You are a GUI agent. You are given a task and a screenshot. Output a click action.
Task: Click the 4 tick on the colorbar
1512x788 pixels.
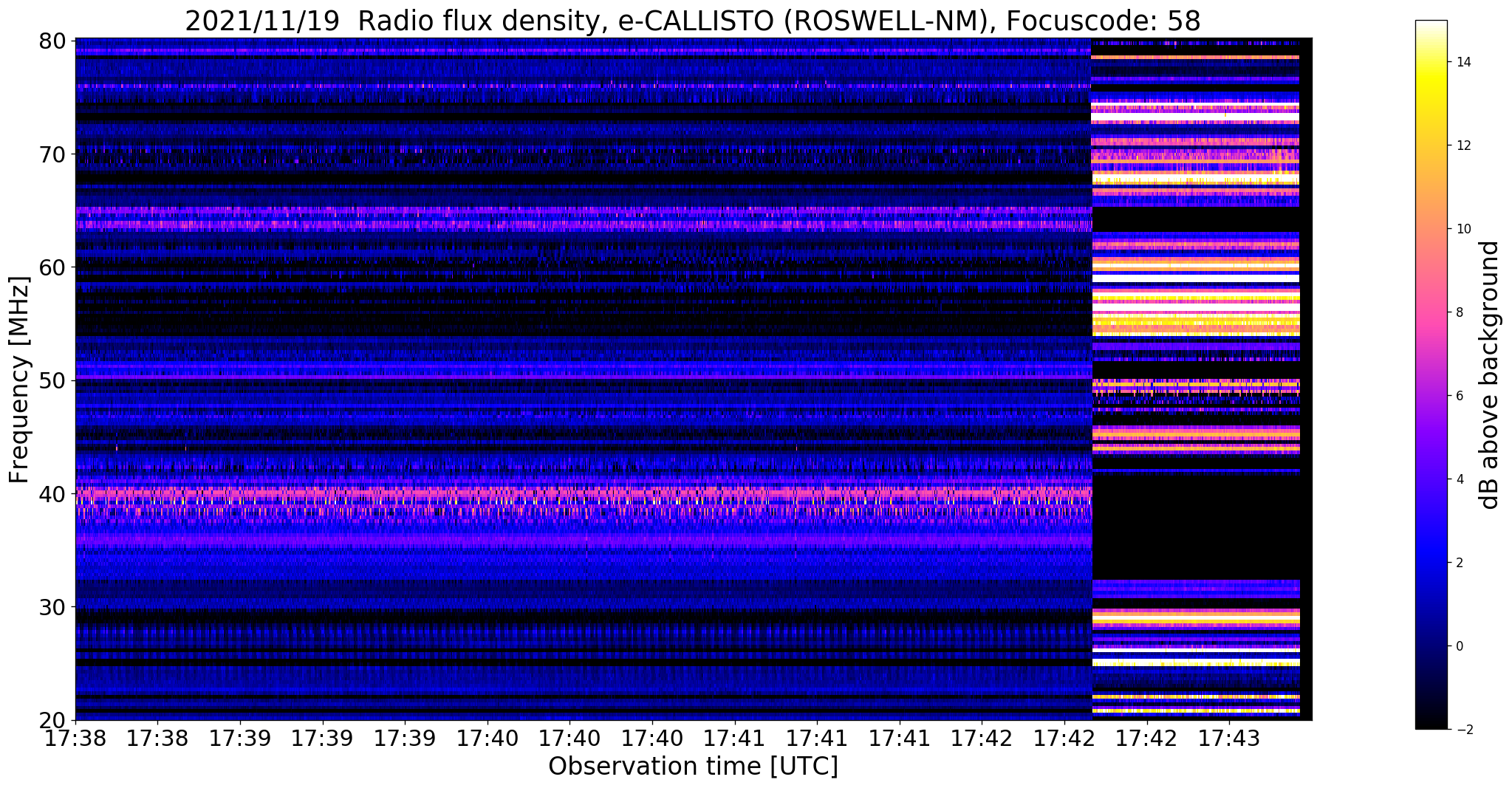click(x=1459, y=479)
